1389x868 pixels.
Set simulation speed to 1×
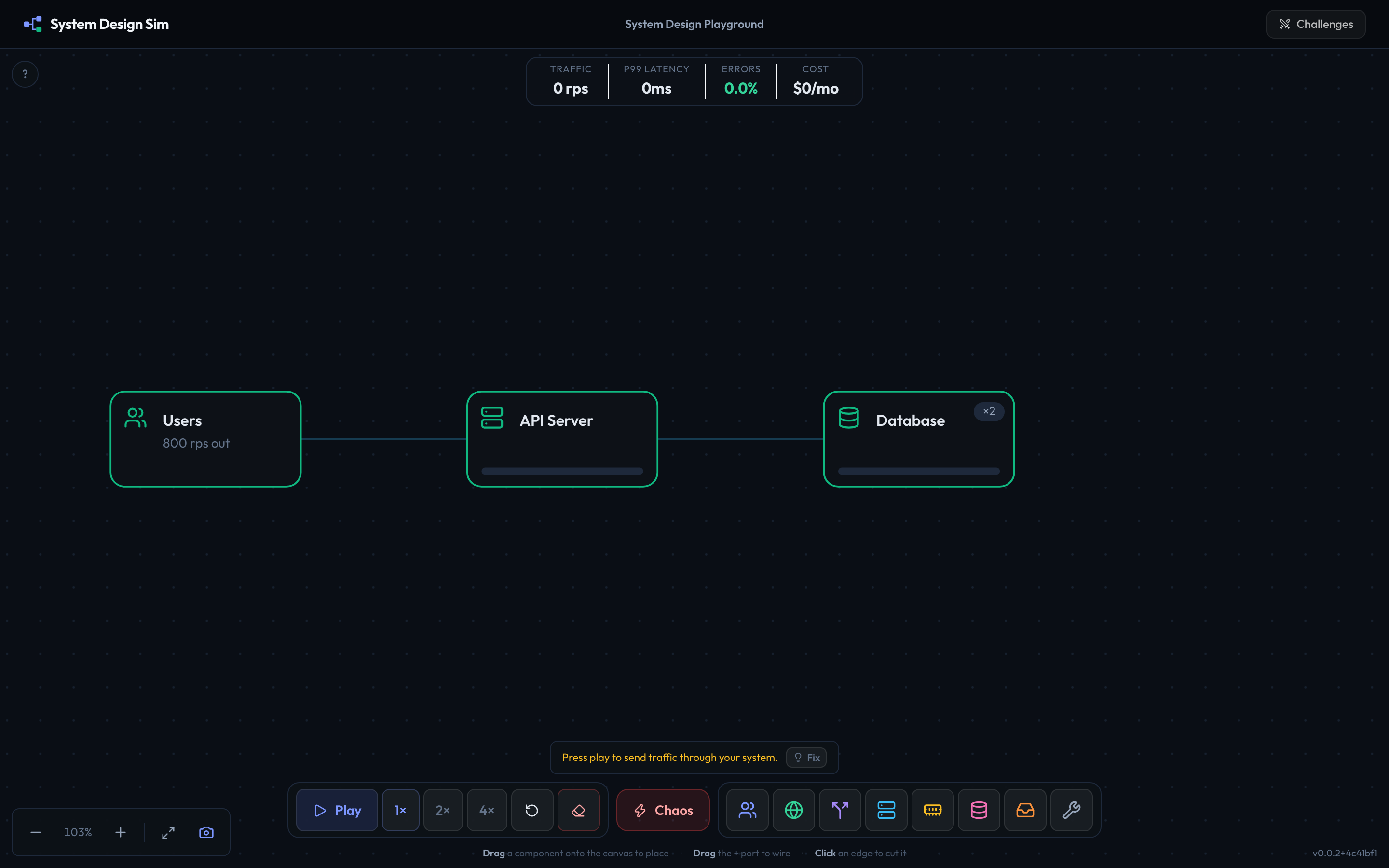(401, 810)
